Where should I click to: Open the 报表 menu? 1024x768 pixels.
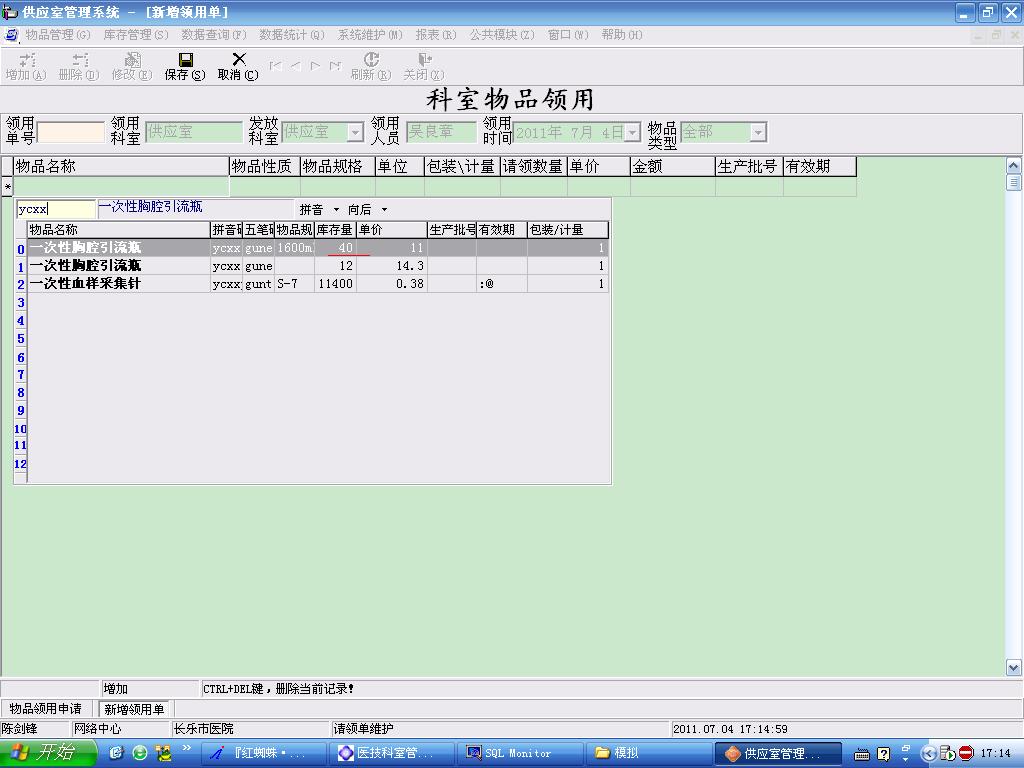point(436,35)
